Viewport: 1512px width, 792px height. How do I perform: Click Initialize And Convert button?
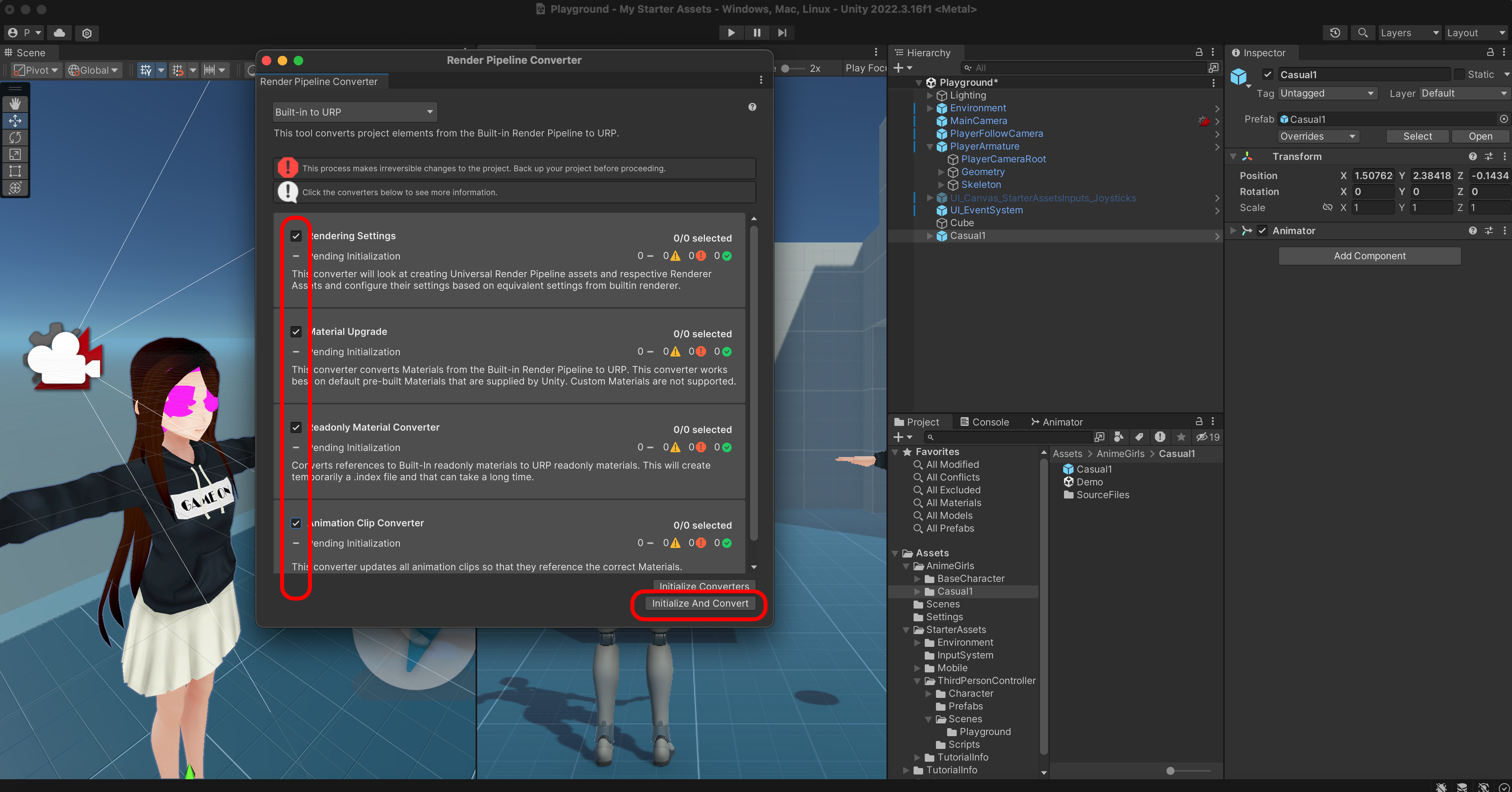700,603
